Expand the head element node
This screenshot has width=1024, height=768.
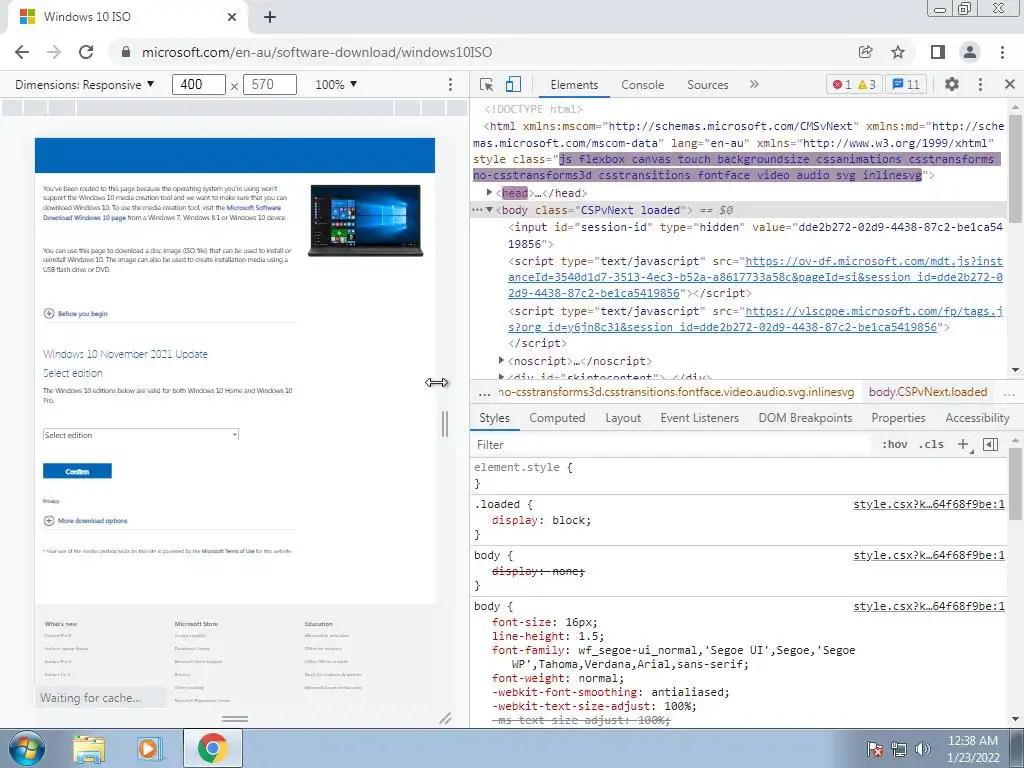488,193
